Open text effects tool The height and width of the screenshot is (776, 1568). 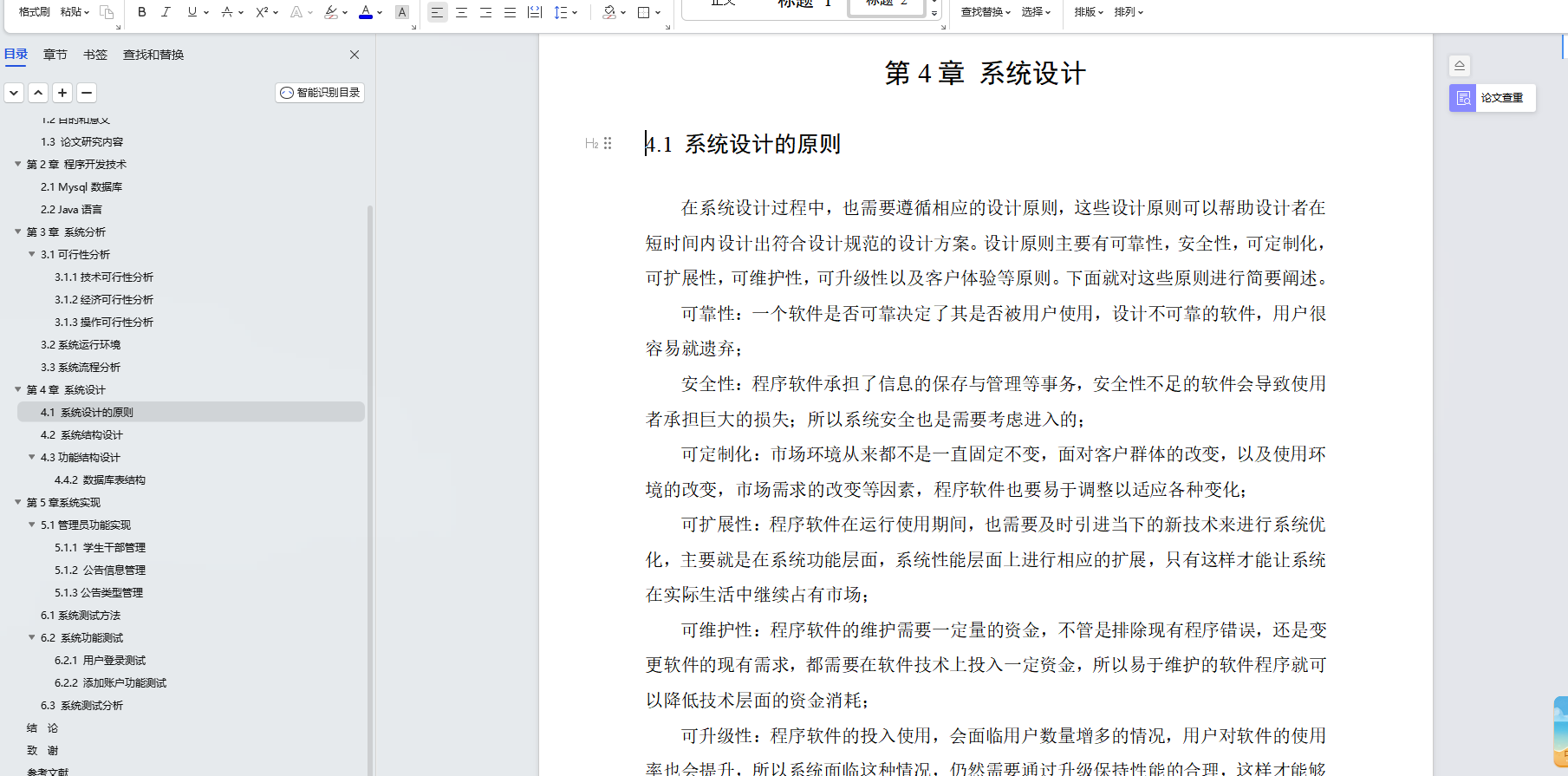[x=296, y=12]
